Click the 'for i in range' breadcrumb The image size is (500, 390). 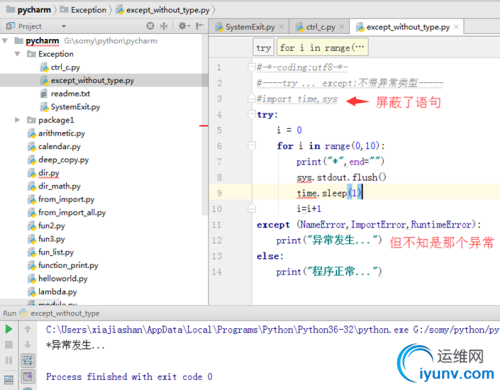(323, 48)
